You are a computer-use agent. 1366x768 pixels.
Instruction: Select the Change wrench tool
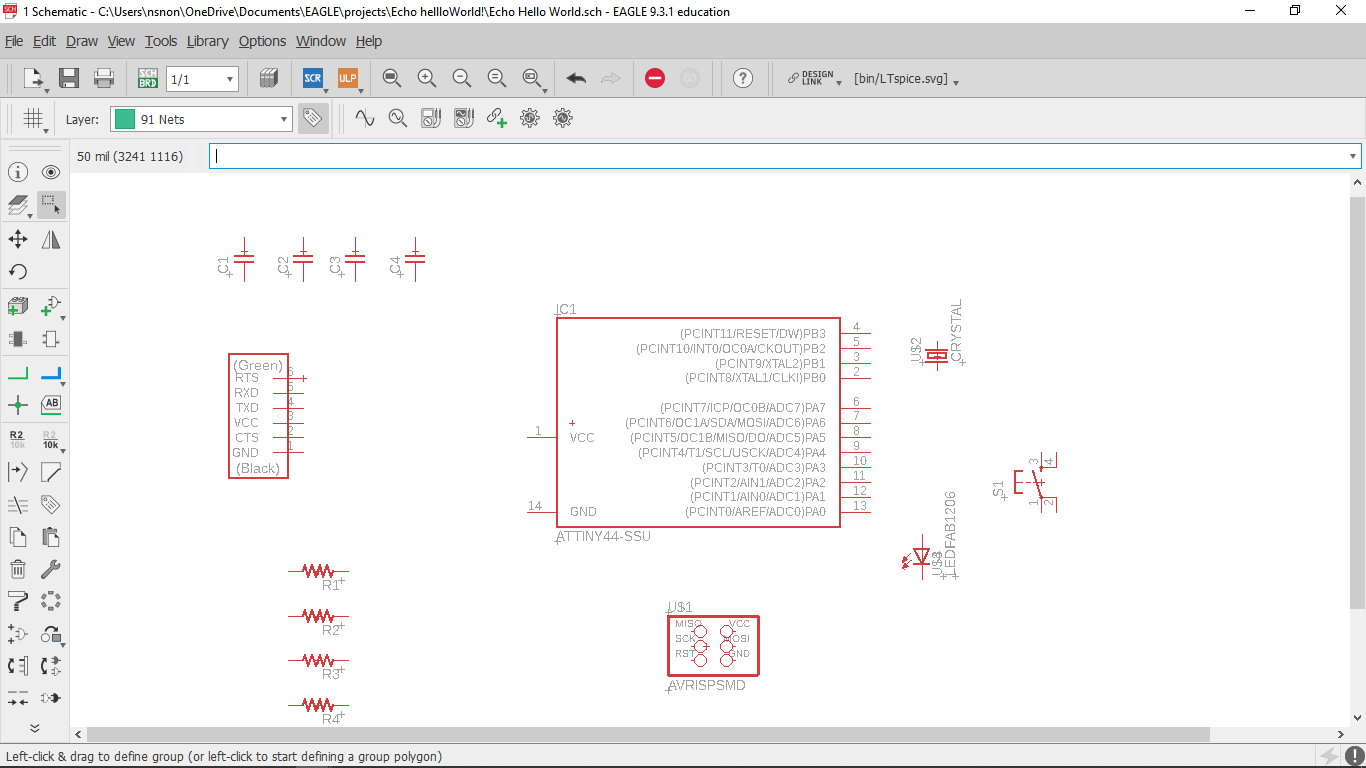coord(51,570)
